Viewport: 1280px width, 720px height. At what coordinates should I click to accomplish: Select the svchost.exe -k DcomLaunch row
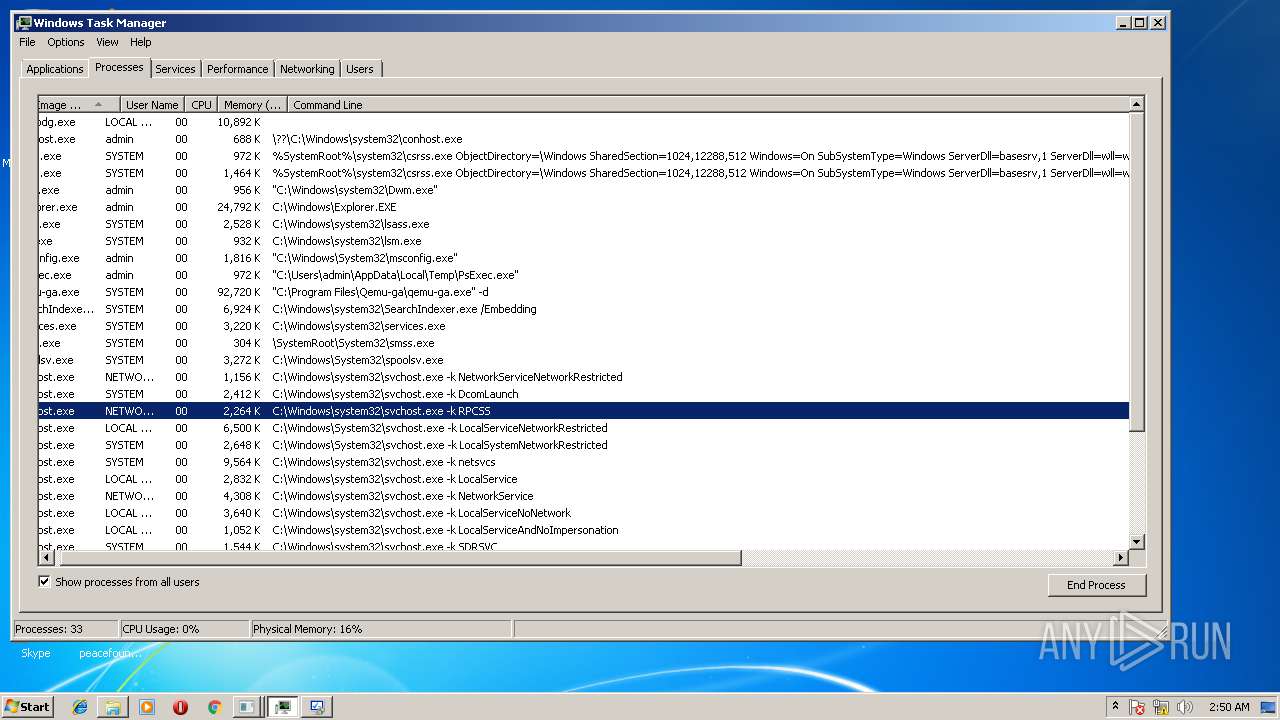coord(583,394)
